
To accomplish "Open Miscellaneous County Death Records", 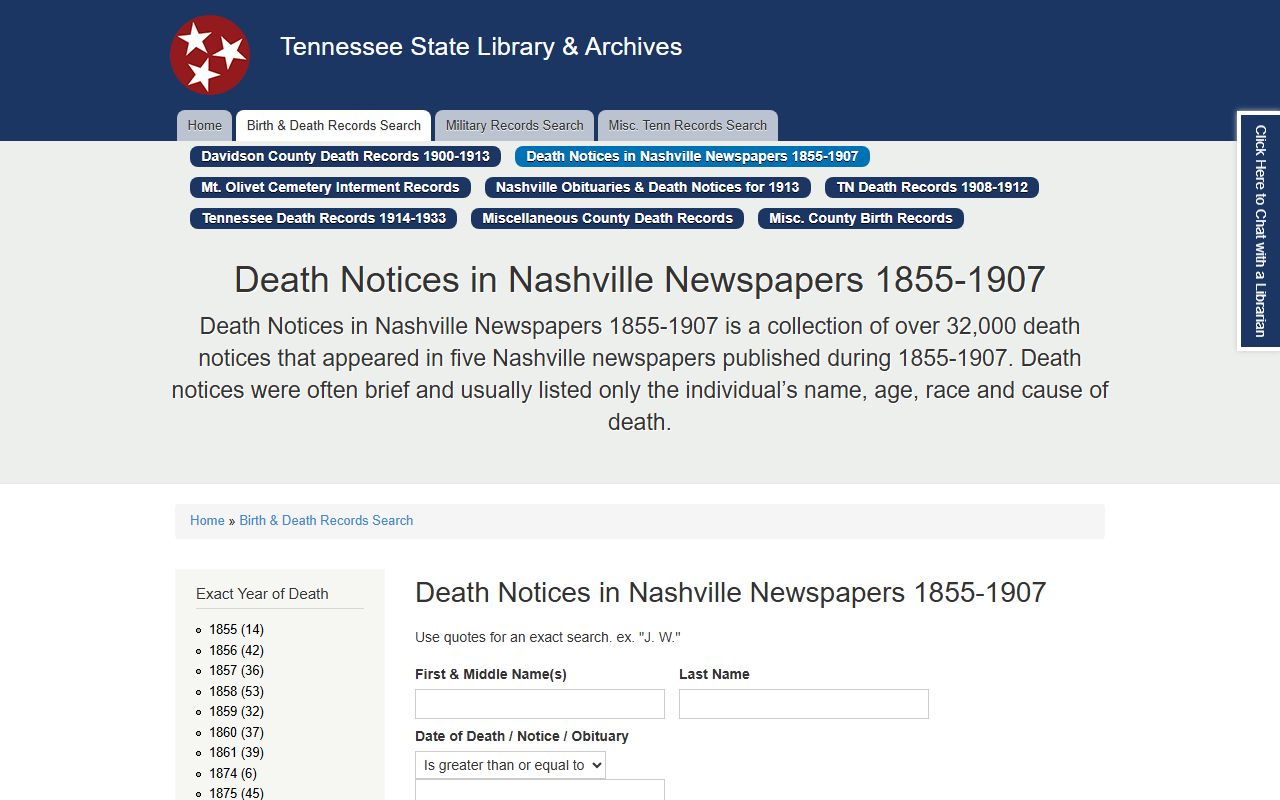I will 608,218.
